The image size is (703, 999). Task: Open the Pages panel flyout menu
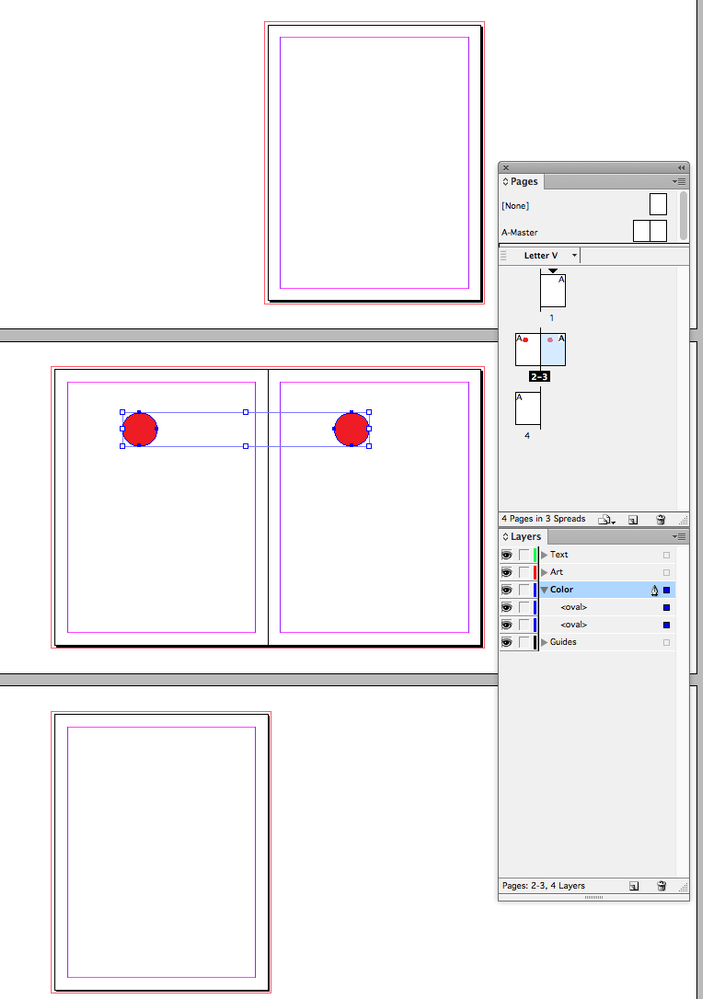(x=679, y=182)
